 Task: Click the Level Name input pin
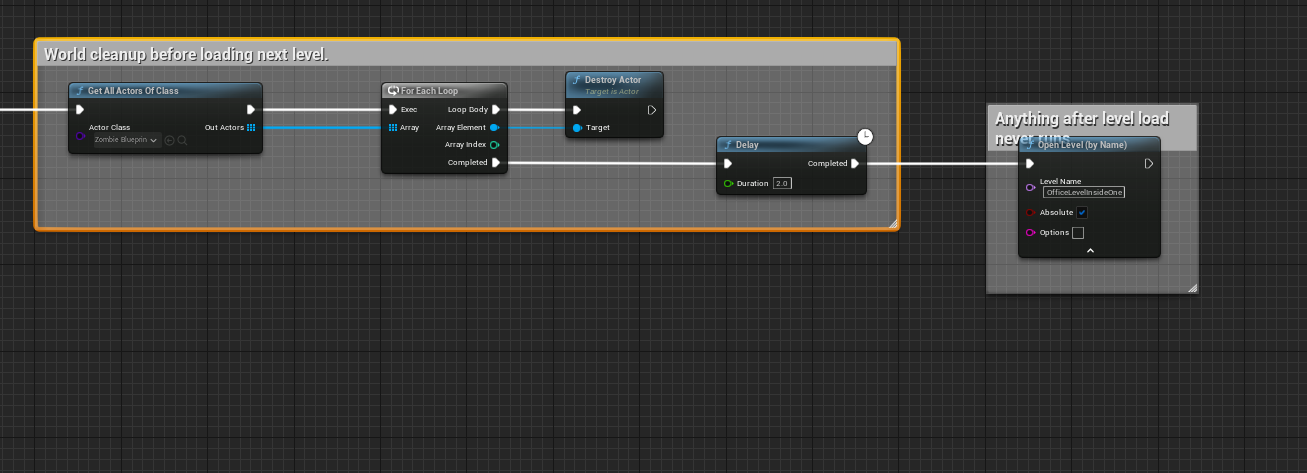point(1030,187)
